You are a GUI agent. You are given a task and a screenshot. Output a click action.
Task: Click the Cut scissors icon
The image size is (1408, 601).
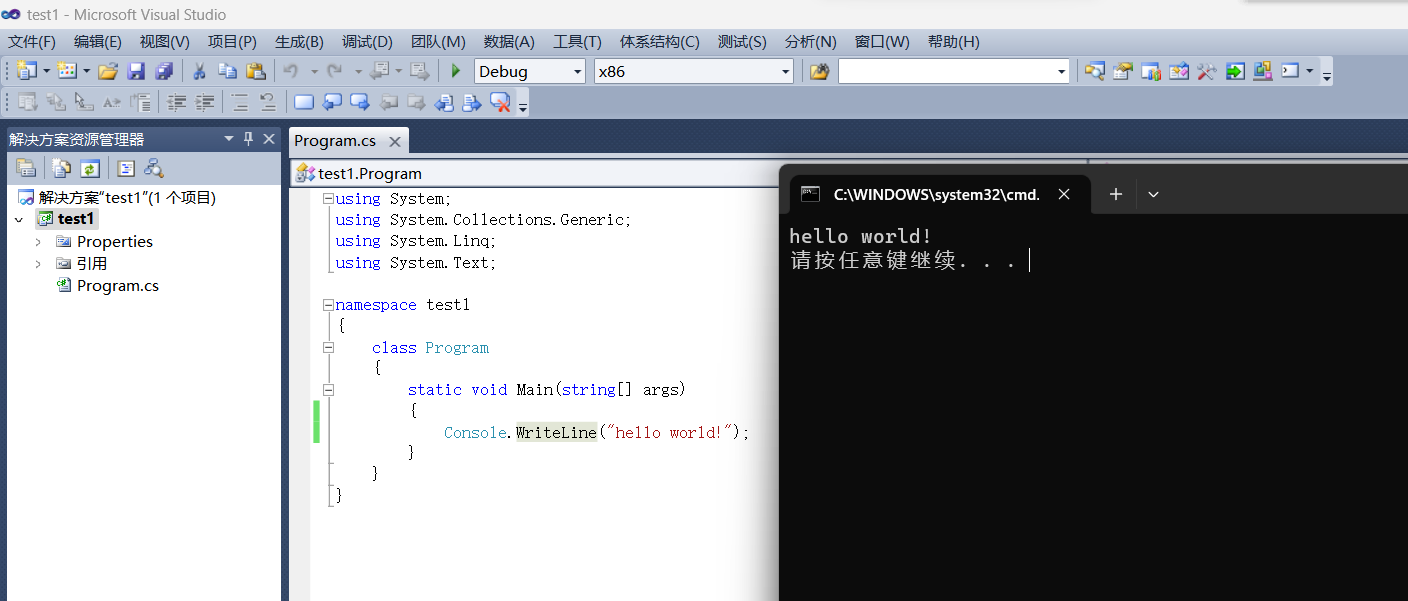coord(199,71)
